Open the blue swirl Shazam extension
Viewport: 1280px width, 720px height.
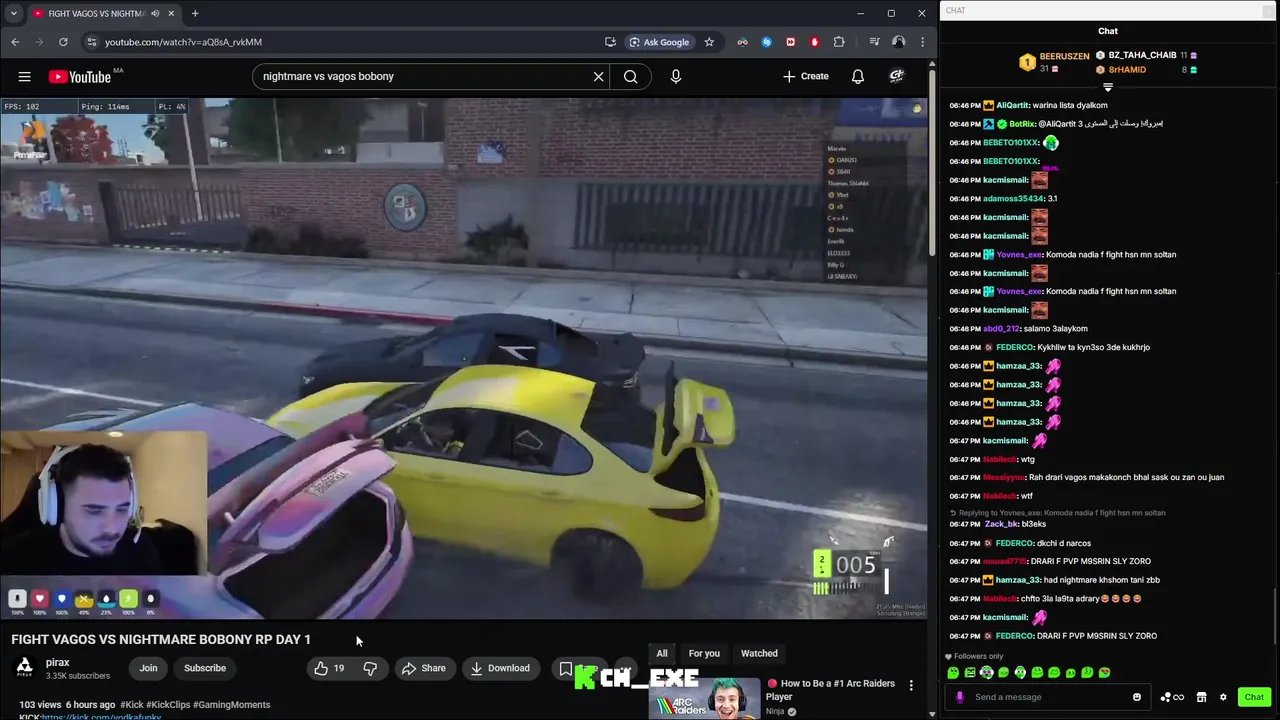tap(767, 42)
